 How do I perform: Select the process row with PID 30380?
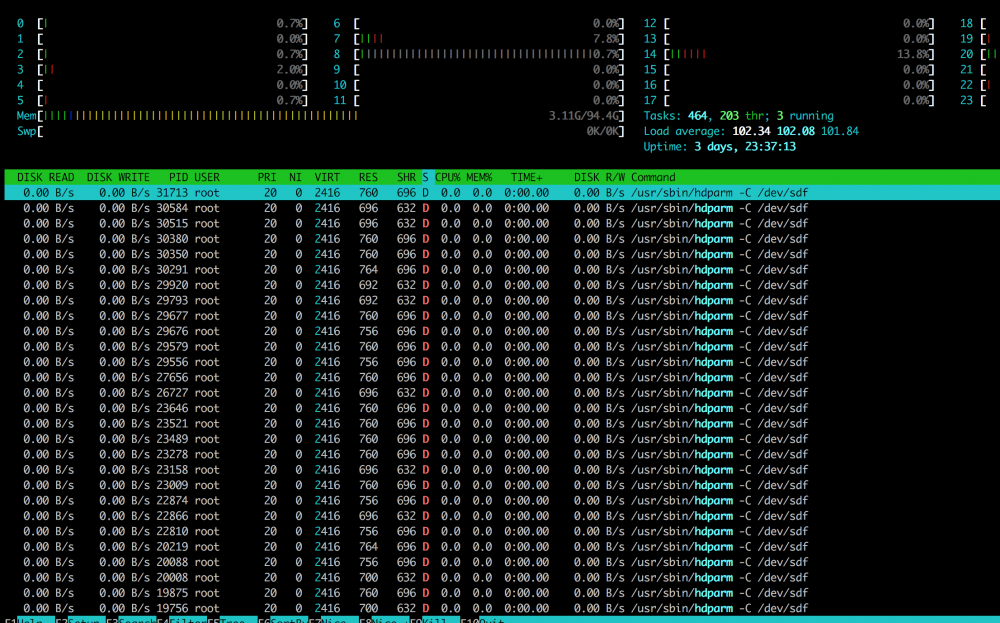tap(502, 238)
